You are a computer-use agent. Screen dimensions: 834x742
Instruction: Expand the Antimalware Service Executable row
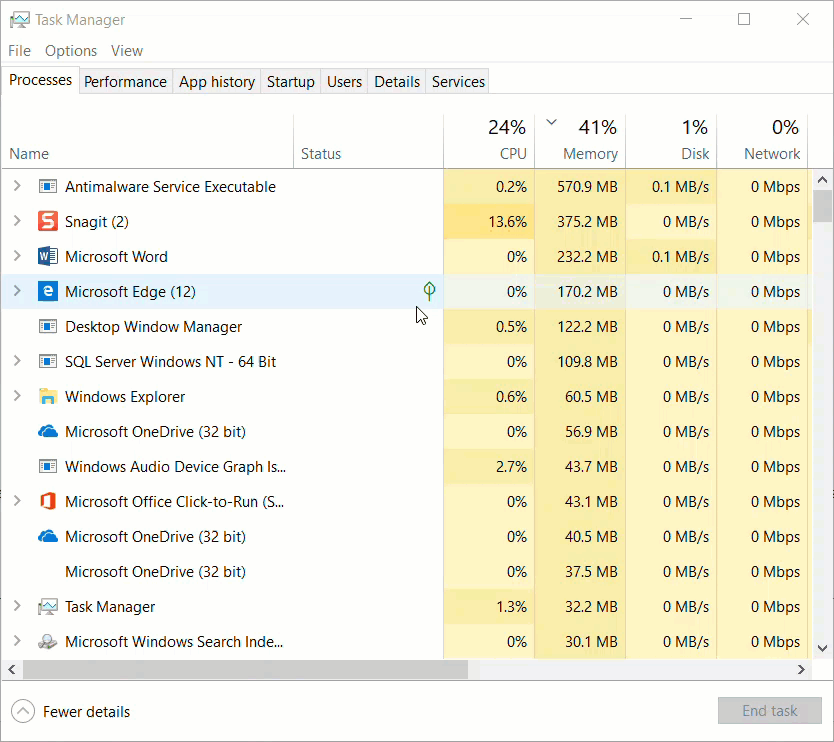point(17,186)
